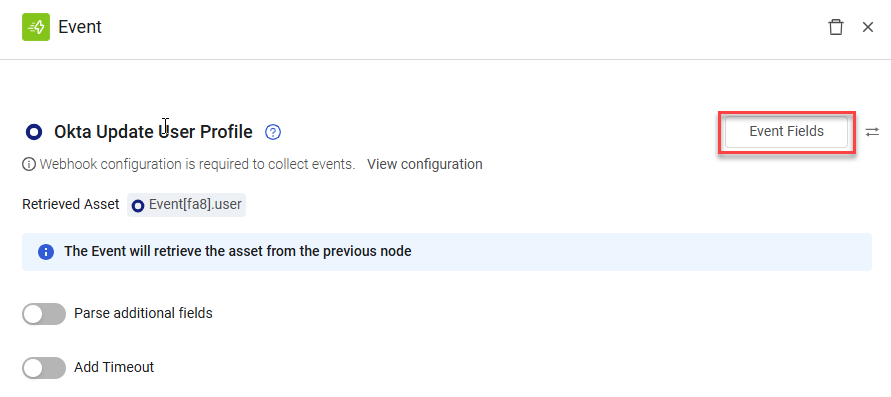This screenshot has width=891, height=397.
Task: Click the Okta logo beside Update User Profile
Action: (x=34, y=132)
